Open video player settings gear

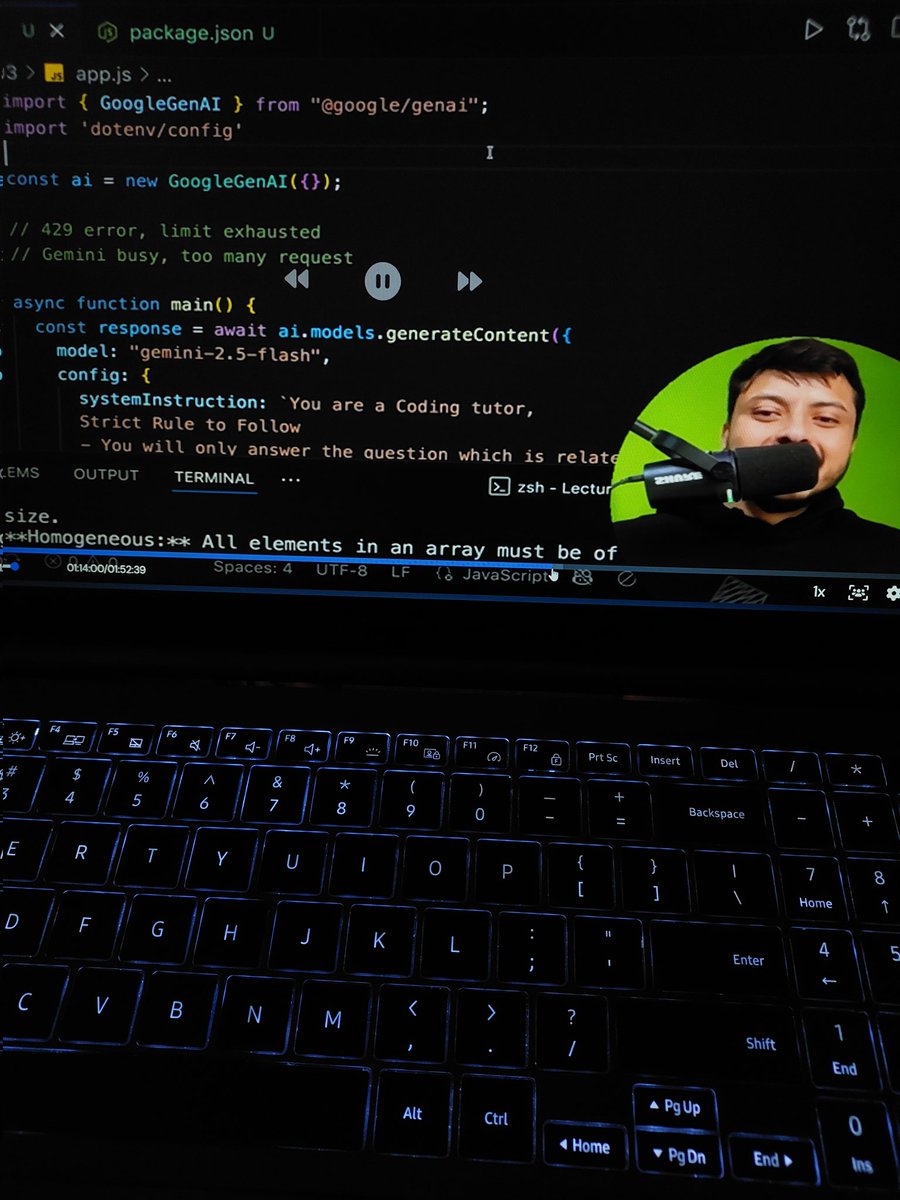tap(892, 593)
